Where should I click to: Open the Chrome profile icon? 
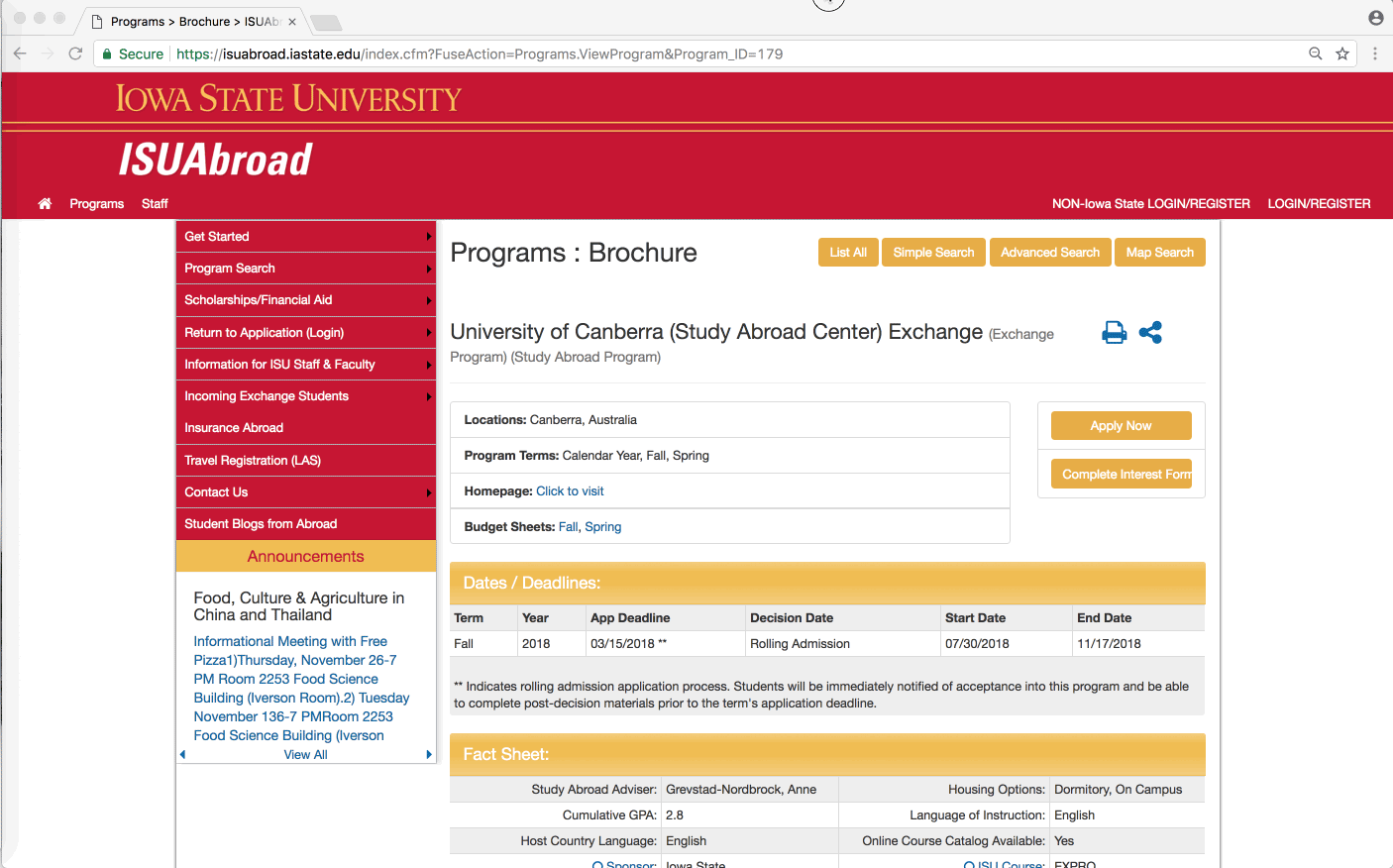click(1376, 18)
